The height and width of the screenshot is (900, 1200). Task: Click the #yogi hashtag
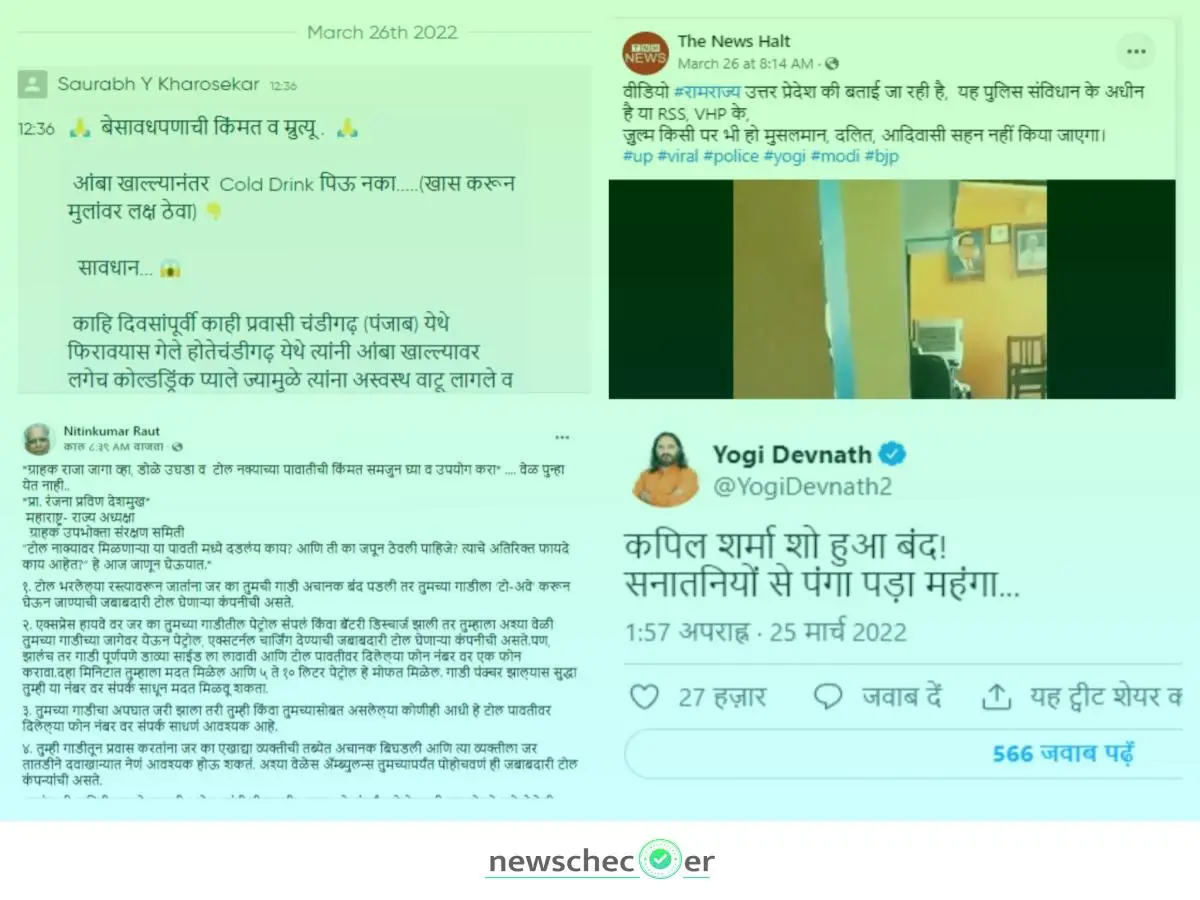point(785,156)
